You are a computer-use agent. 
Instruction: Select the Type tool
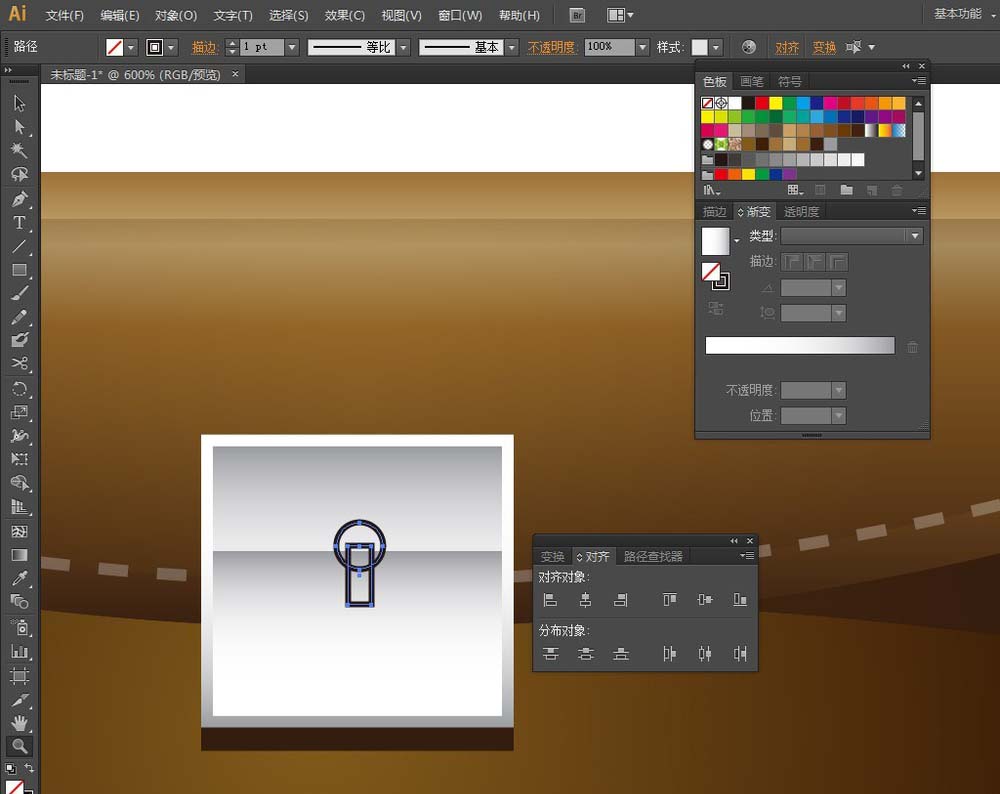19,223
